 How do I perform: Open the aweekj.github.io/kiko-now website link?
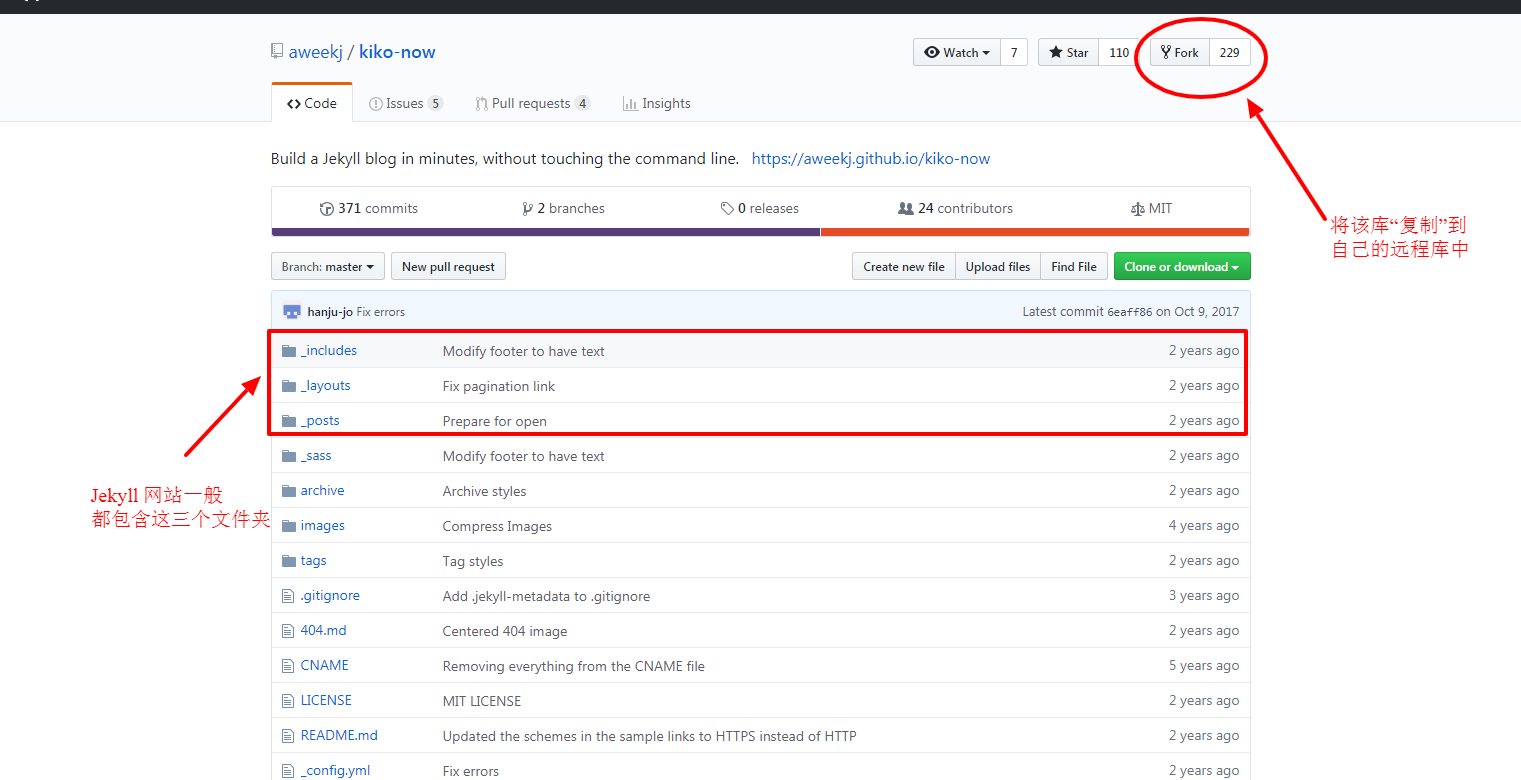coord(871,159)
